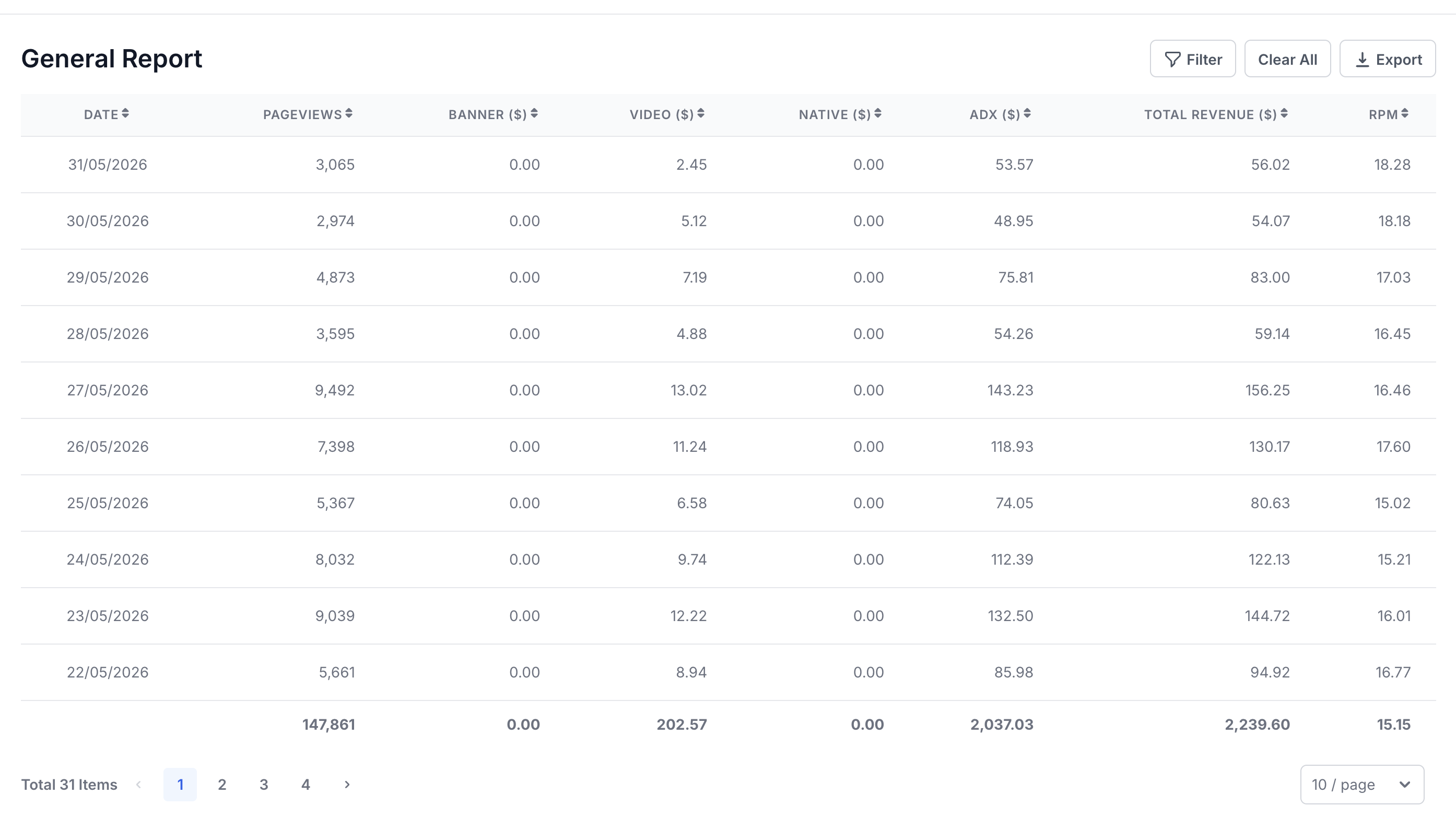
Task: Click total revenue value 144.72
Action: [1267, 616]
